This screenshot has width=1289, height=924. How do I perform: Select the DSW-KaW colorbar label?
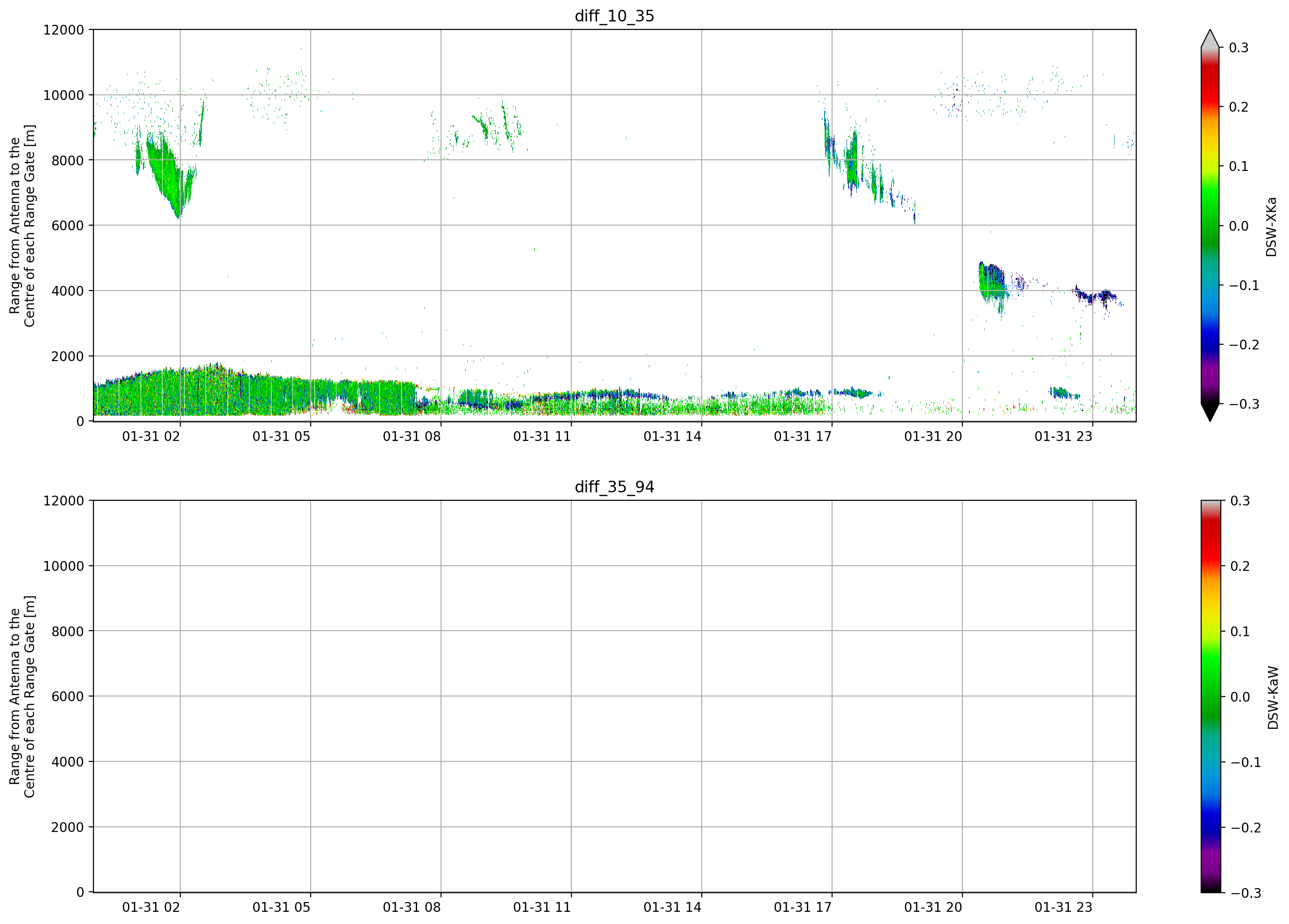(1273, 698)
